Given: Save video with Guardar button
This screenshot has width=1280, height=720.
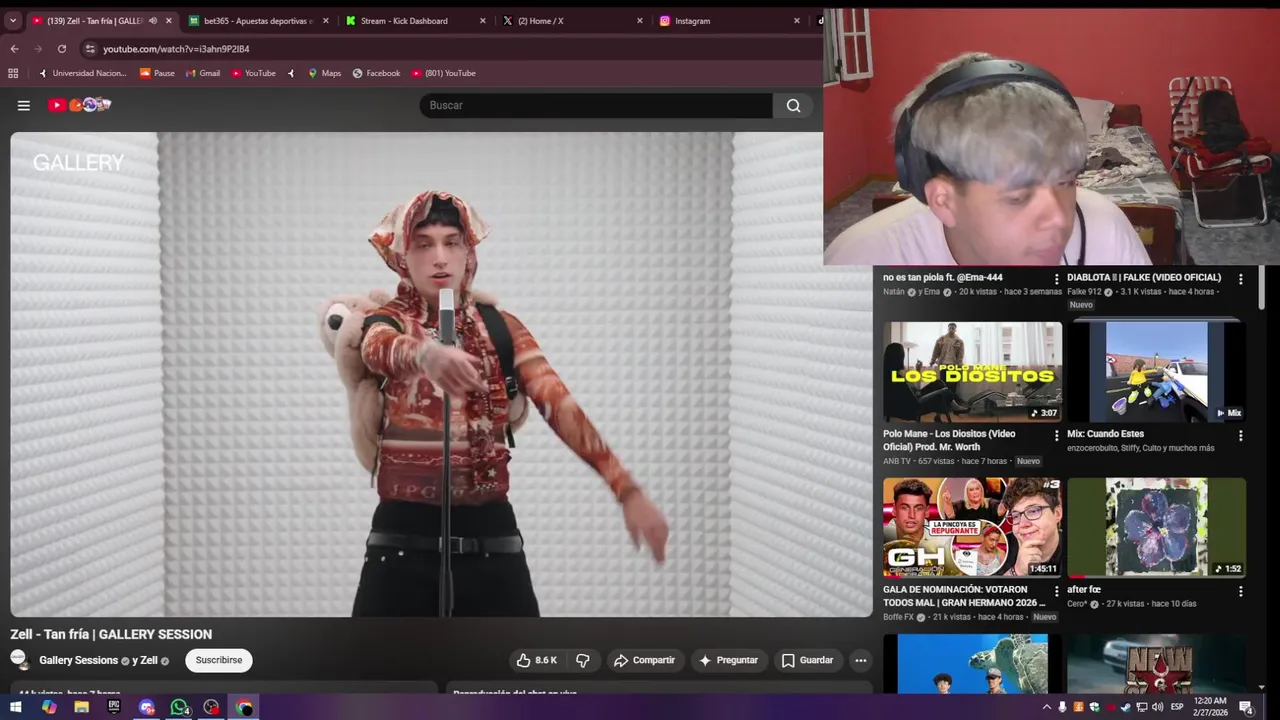Looking at the screenshot, I should coord(807,660).
